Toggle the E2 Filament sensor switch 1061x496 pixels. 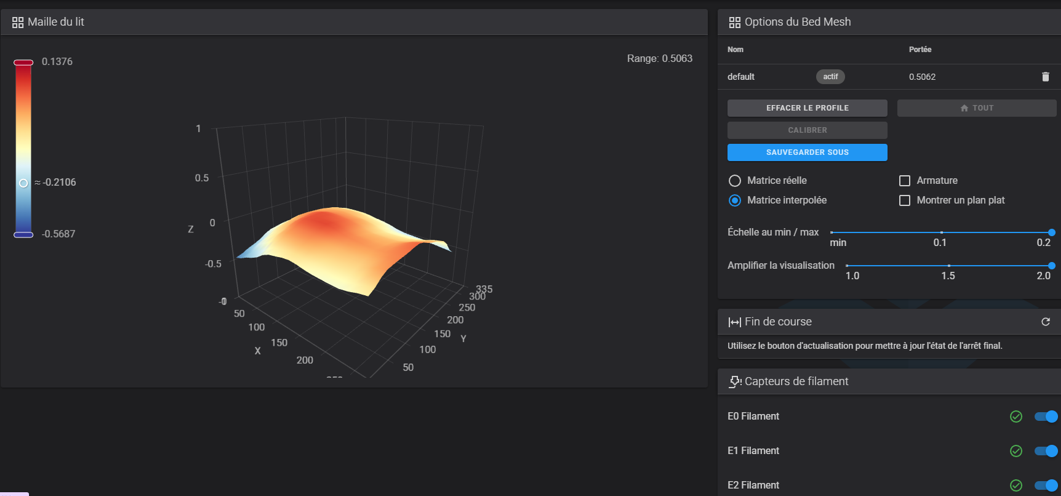[1046, 485]
